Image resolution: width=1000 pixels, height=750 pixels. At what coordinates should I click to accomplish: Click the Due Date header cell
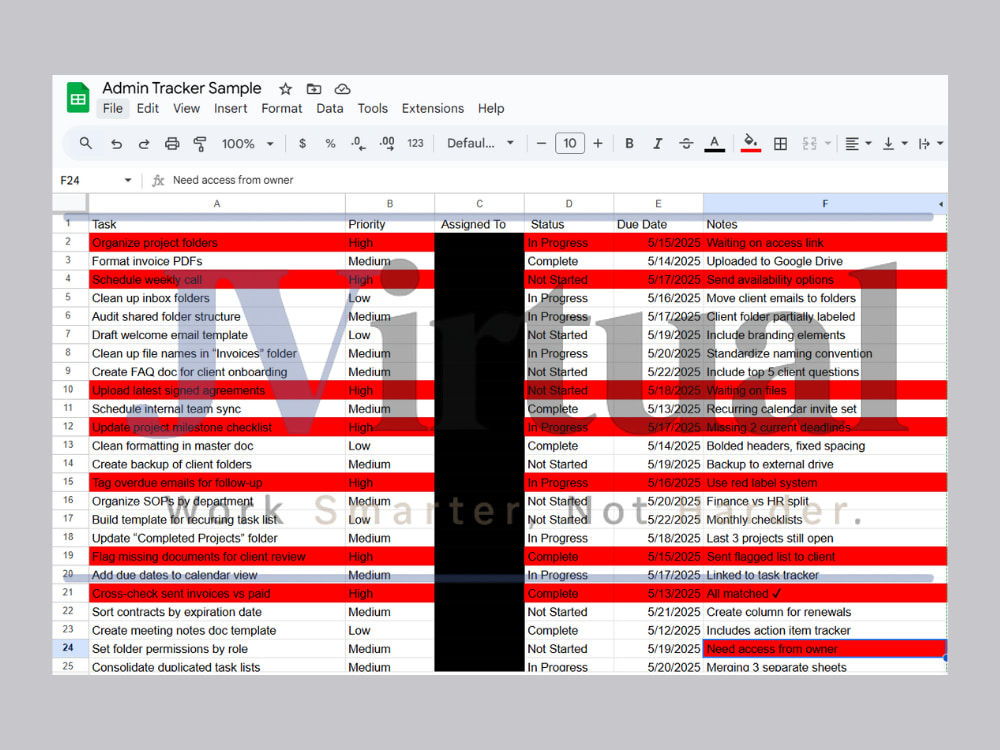[x=658, y=224]
